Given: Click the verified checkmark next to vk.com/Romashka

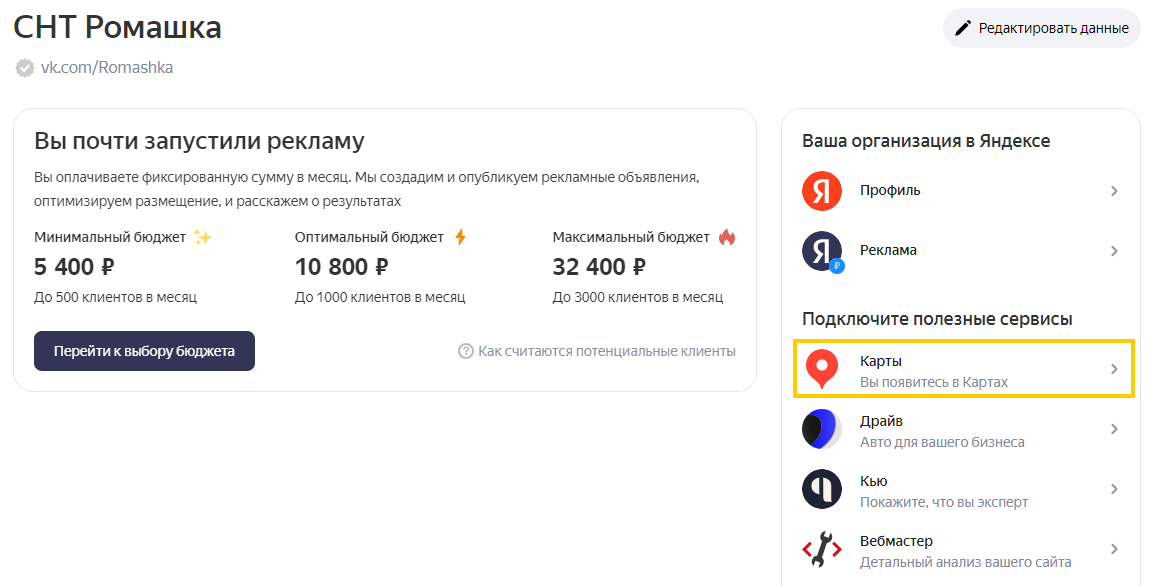Looking at the screenshot, I should [24, 68].
